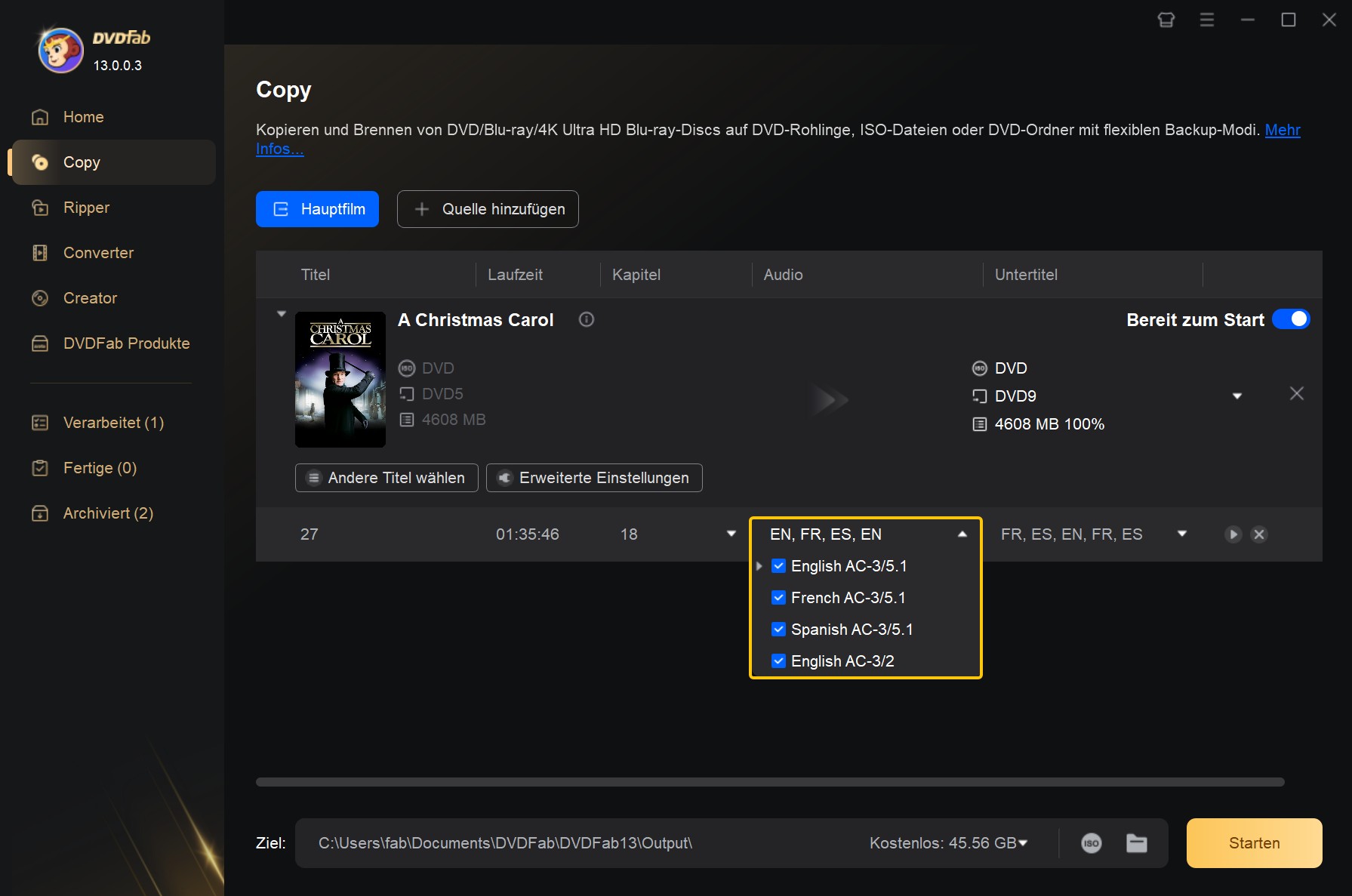Click the 01:35:46 runtime value
This screenshot has width=1352, height=896.
pos(528,534)
